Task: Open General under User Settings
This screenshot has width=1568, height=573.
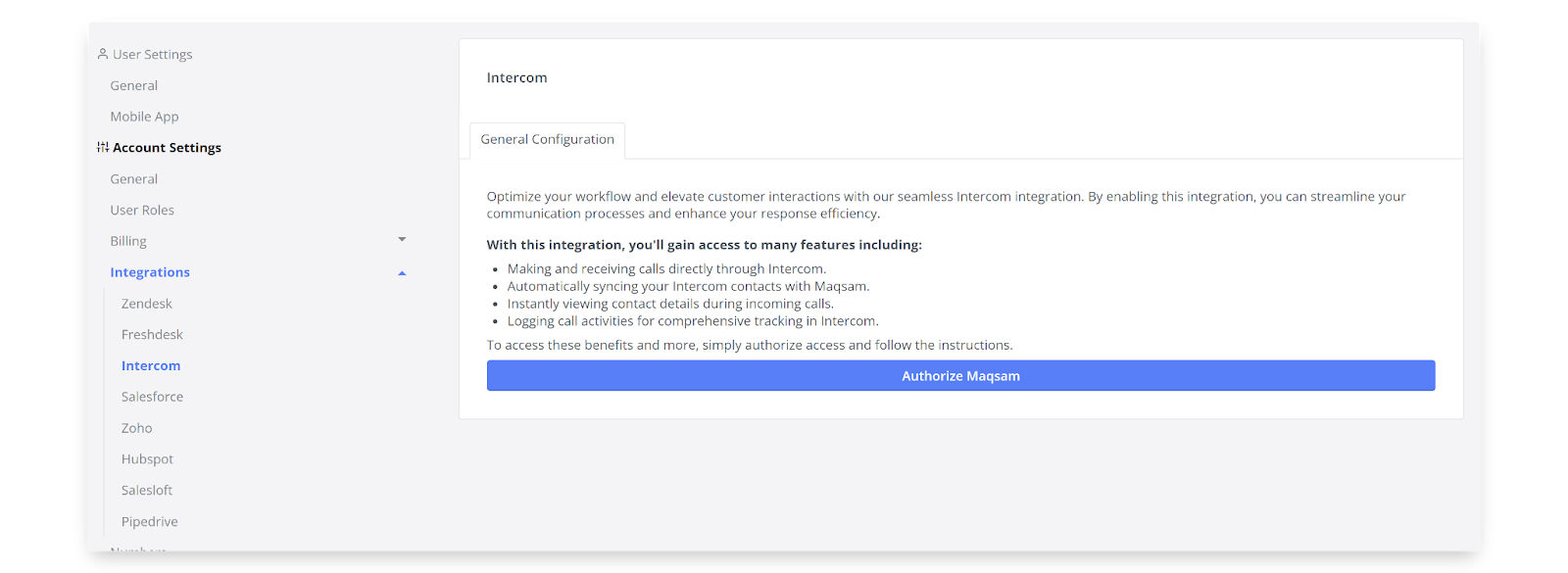Action: 134,85
